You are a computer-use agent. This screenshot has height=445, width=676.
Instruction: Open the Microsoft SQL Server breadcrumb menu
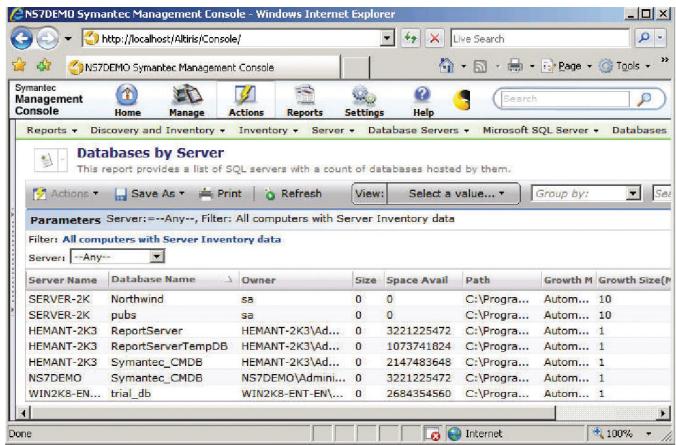[x=541, y=130]
